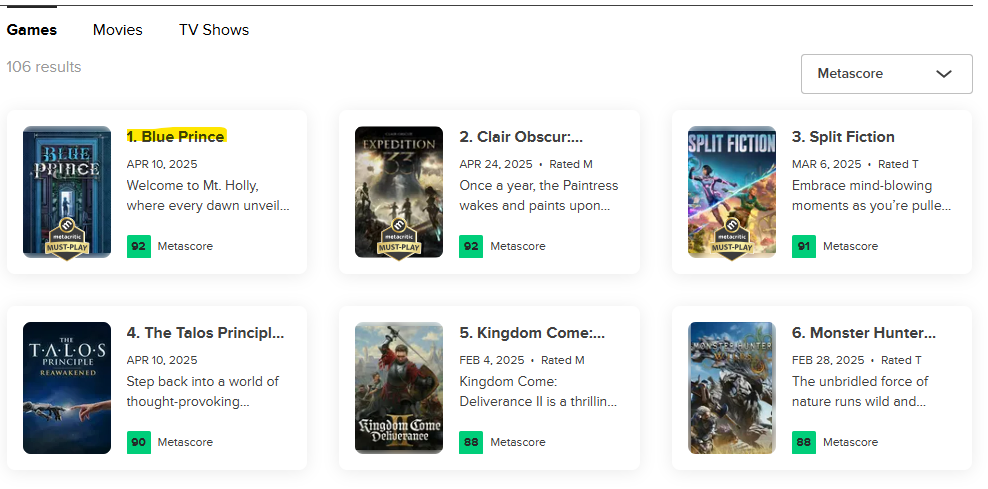Click the 91 Metascore badge for Split Fiction

click(803, 246)
